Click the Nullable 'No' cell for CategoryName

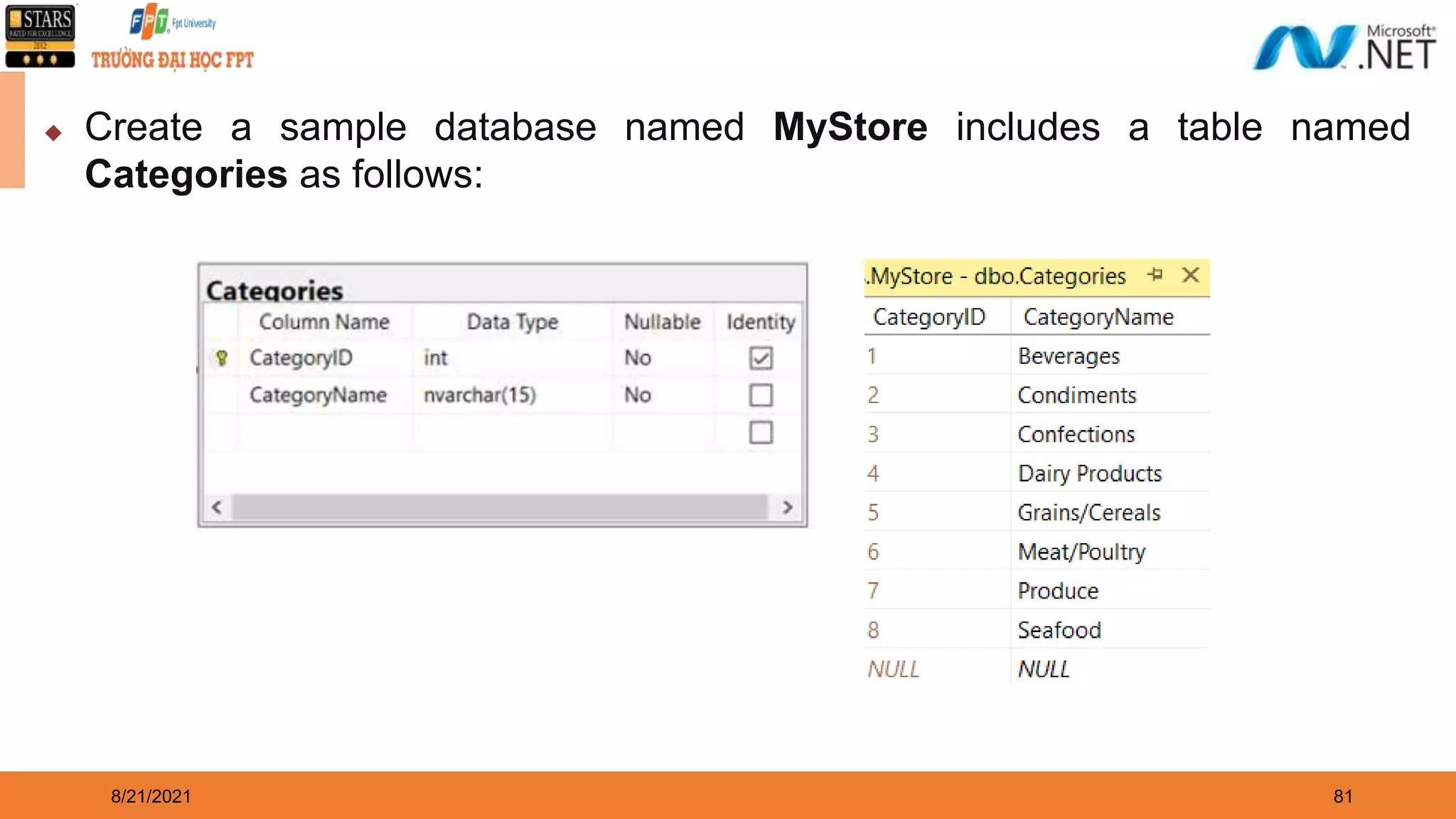663,395
